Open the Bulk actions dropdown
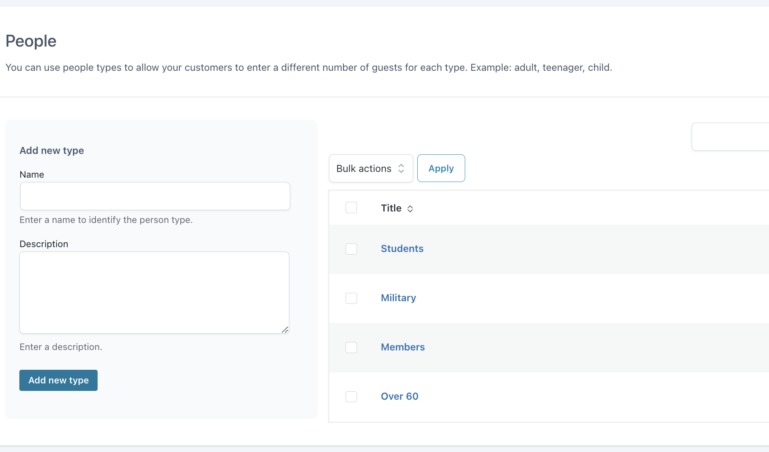Viewport: 769px width, 452px height. (370, 169)
